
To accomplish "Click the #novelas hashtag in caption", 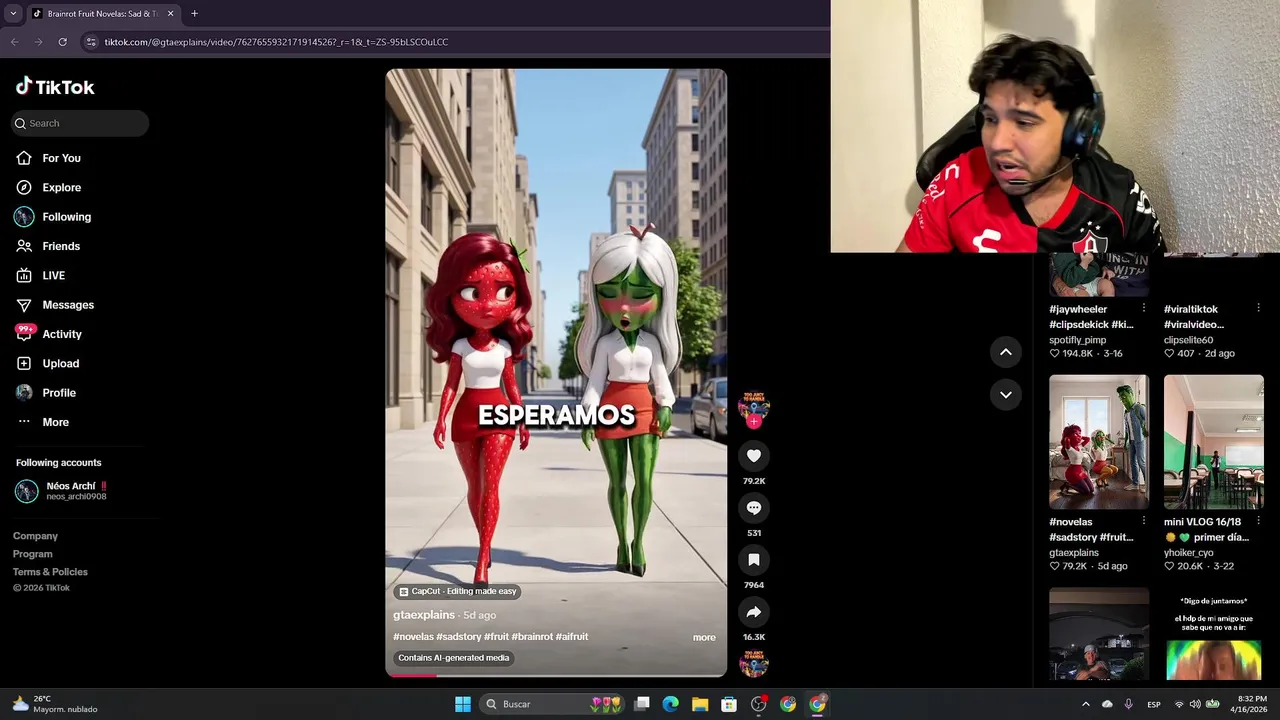I will click(x=413, y=637).
